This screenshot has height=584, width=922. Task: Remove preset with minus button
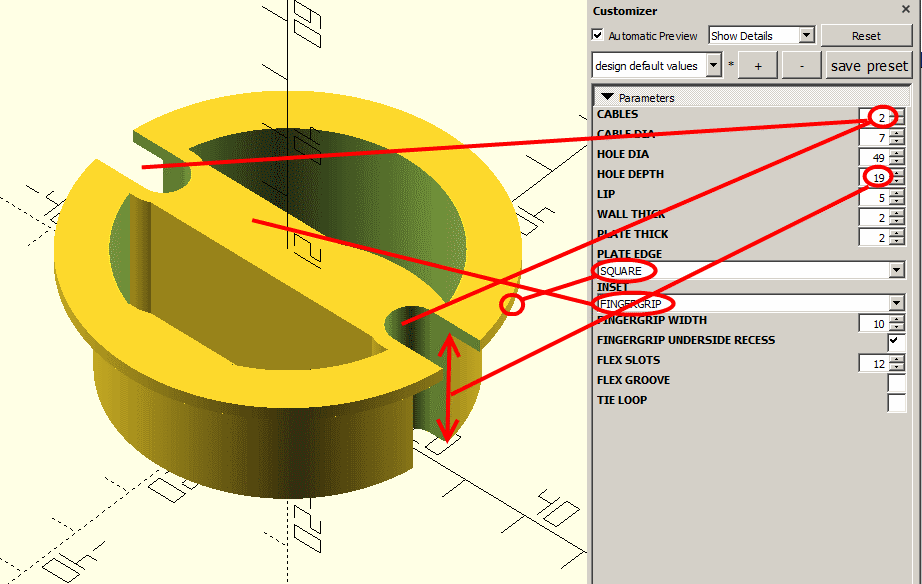click(801, 66)
